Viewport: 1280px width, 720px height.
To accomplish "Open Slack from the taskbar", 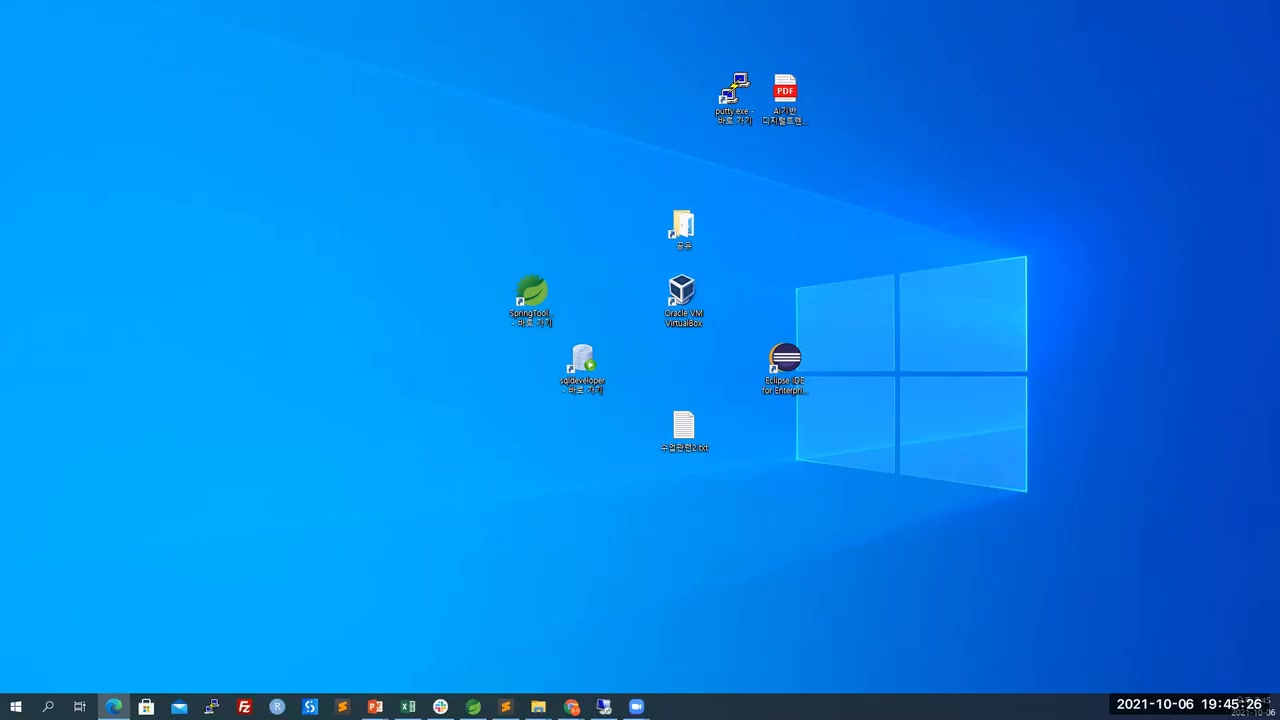I will coord(440,707).
